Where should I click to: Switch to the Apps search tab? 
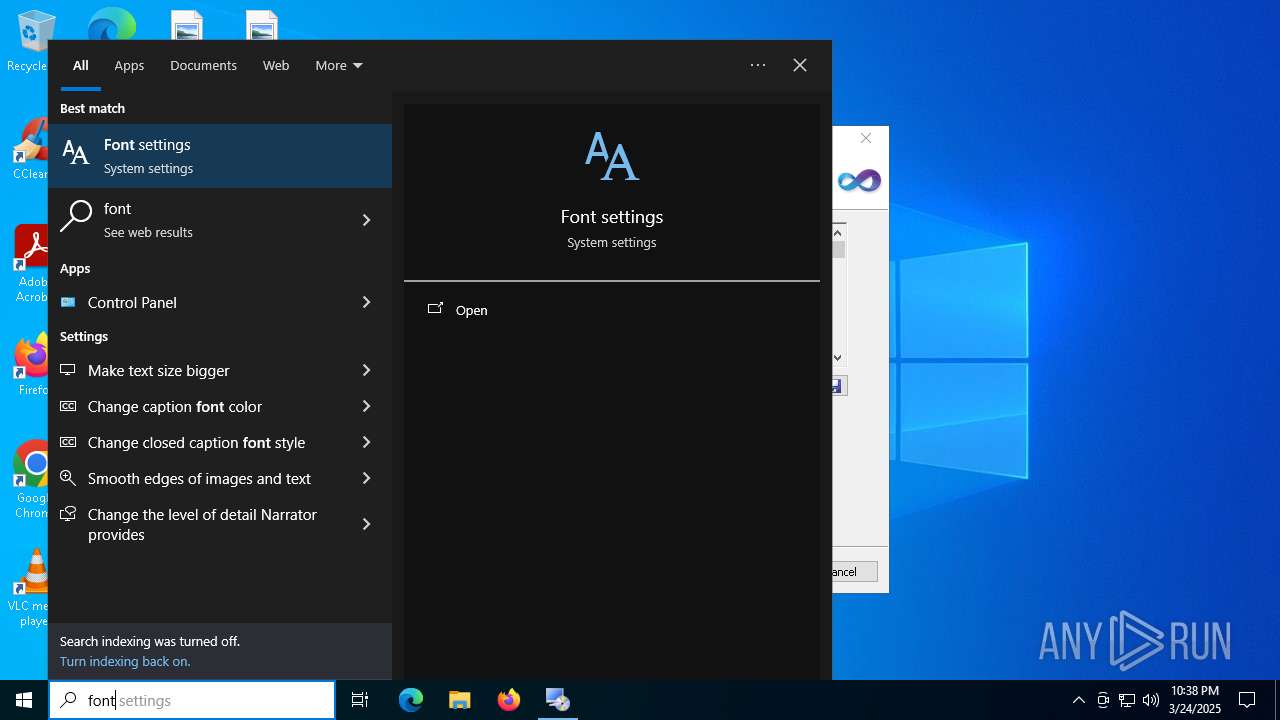click(129, 65)
